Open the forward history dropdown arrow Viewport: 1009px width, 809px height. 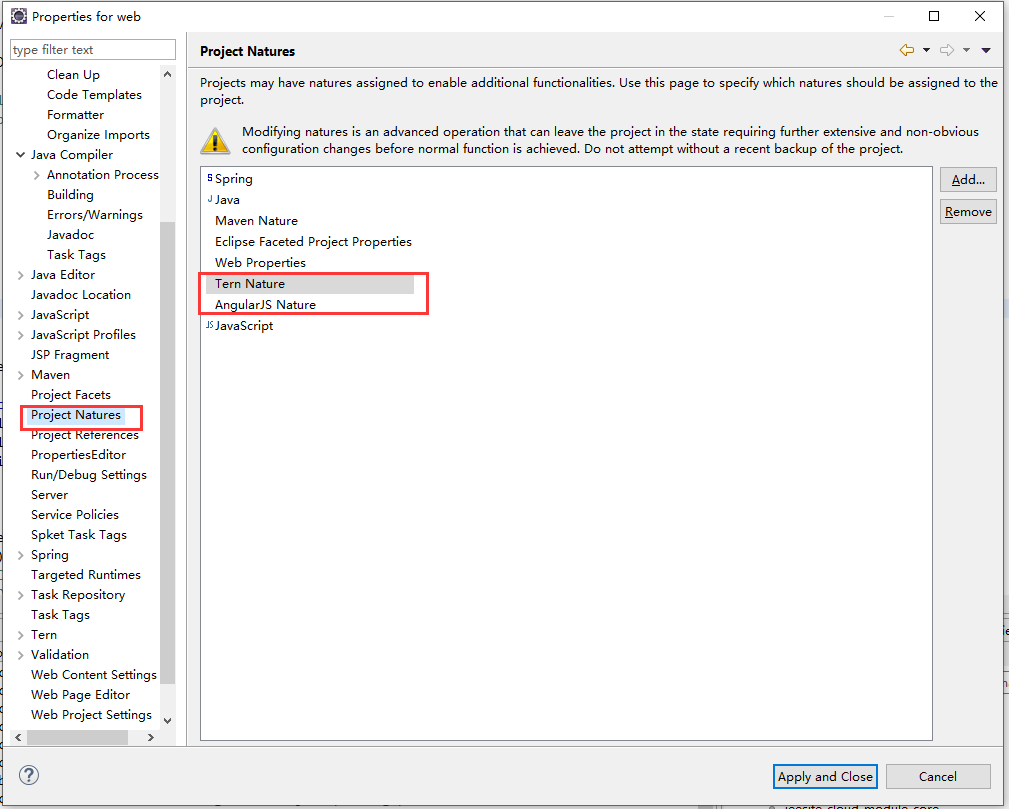point(967,50)
